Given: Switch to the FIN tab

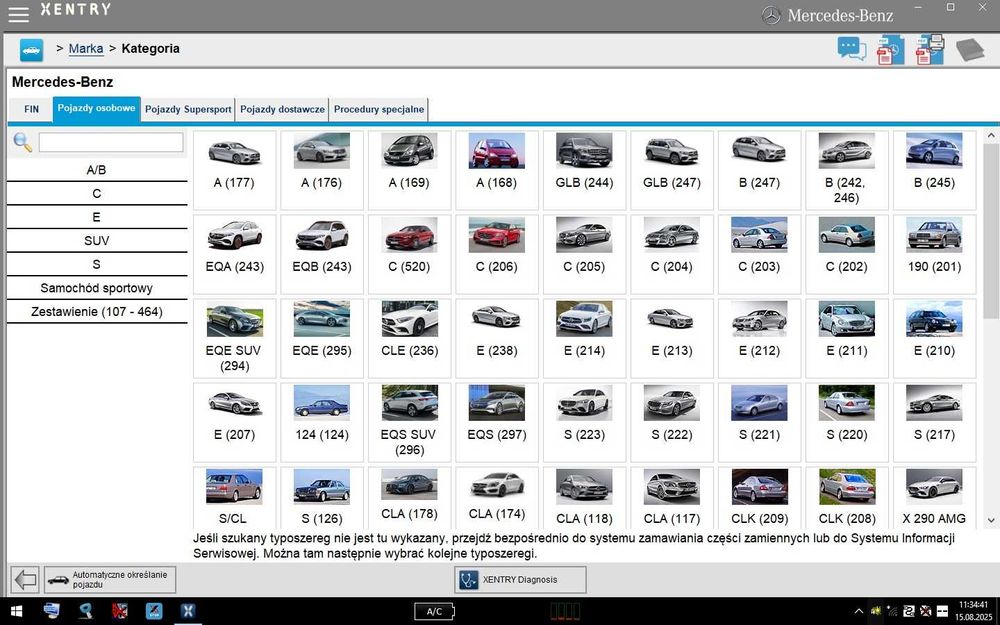Looking at the screenshot, I should [31, 109].
